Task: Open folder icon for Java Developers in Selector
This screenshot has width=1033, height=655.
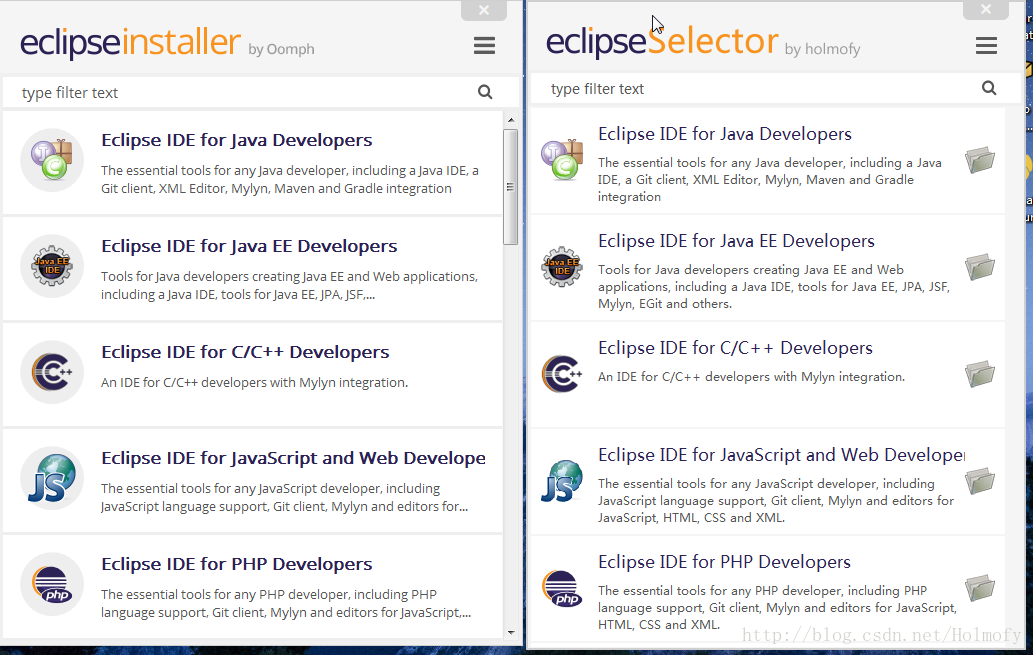Action: [980, 160]
